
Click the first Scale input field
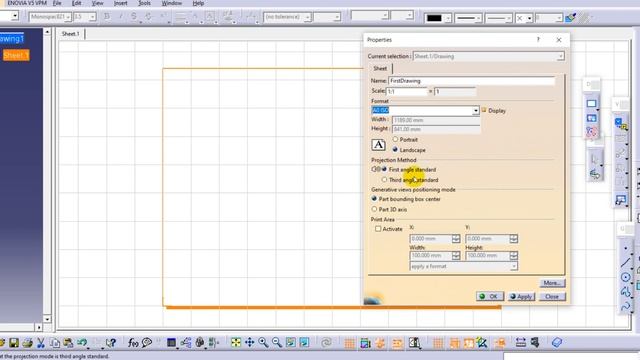point(407,91)
